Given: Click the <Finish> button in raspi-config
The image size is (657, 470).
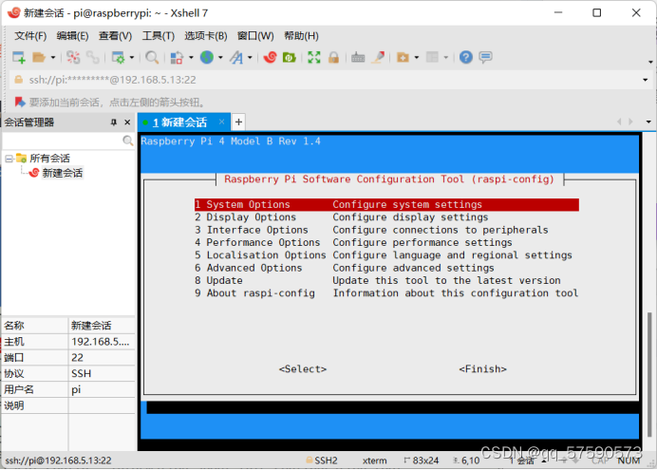Looking at the screenshot, I should 483,369.
